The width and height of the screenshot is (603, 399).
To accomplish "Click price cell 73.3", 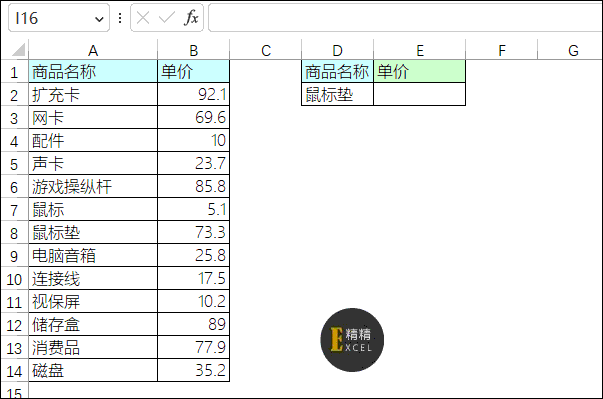I will click(193, 233).
